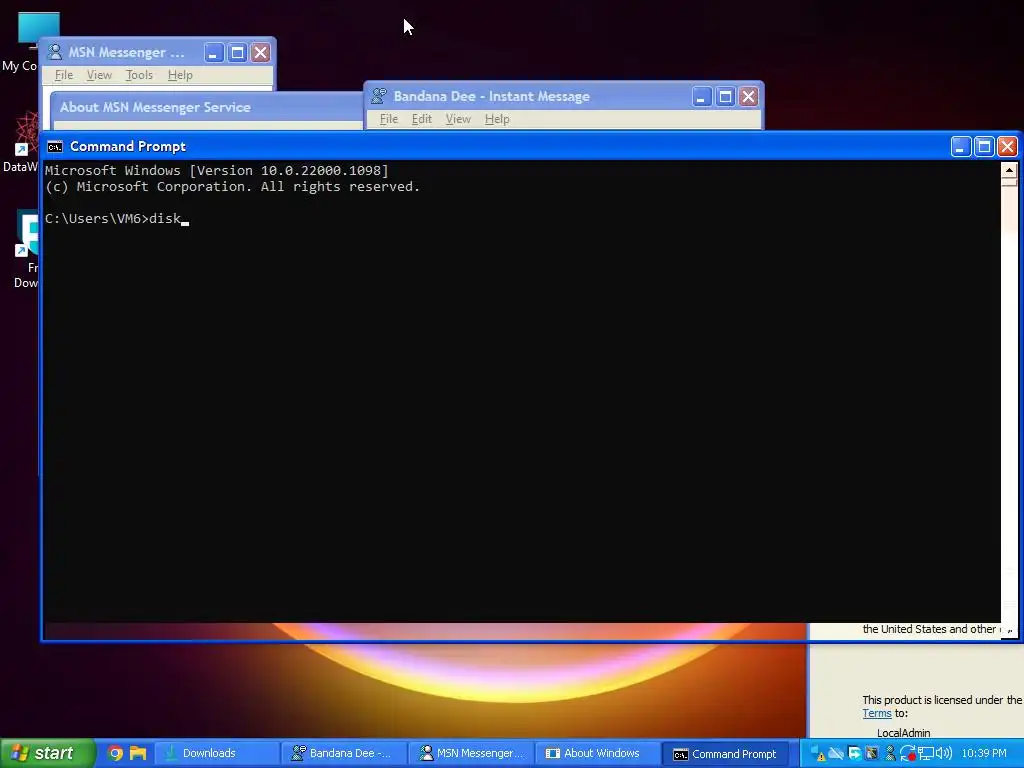The image size is (1024, 768).
Task: Click the Command Prompt taskbar button
Action: (726, 753)
